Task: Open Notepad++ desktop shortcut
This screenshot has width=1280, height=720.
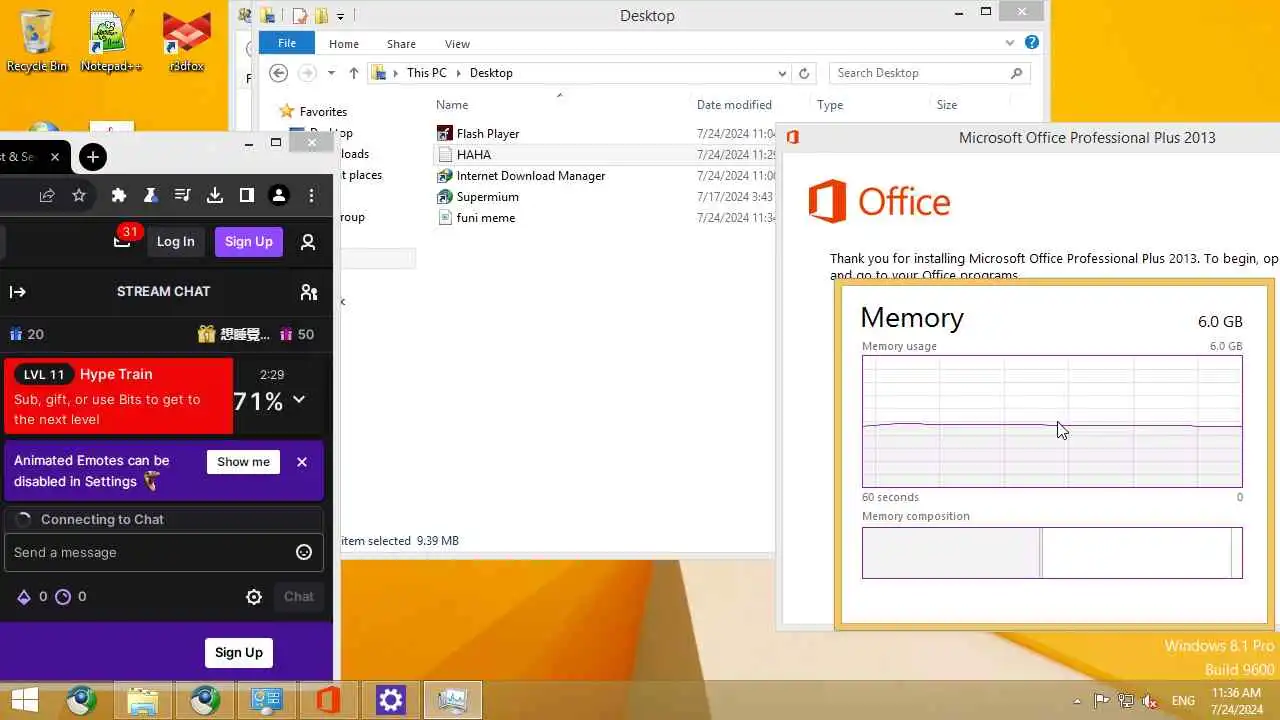Action: coord(111,42)
